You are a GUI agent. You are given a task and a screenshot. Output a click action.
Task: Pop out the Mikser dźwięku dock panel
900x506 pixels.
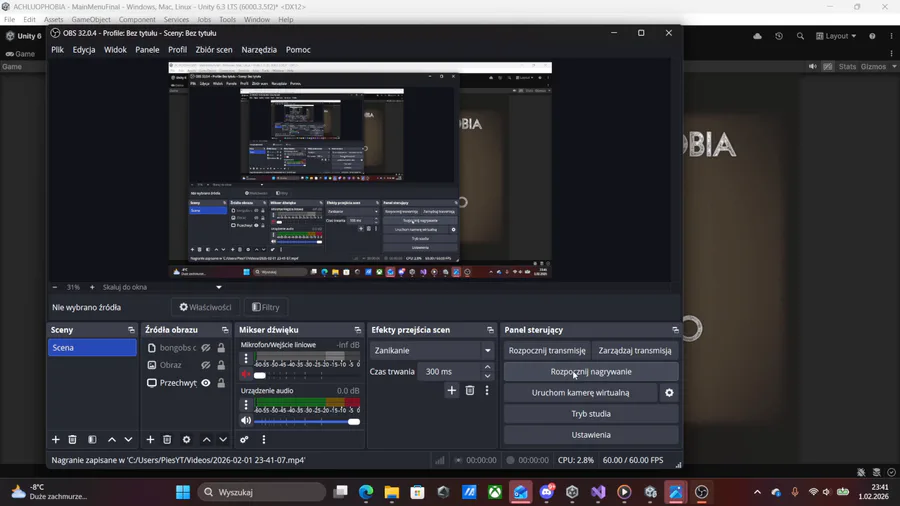click(x=358, y=330)
